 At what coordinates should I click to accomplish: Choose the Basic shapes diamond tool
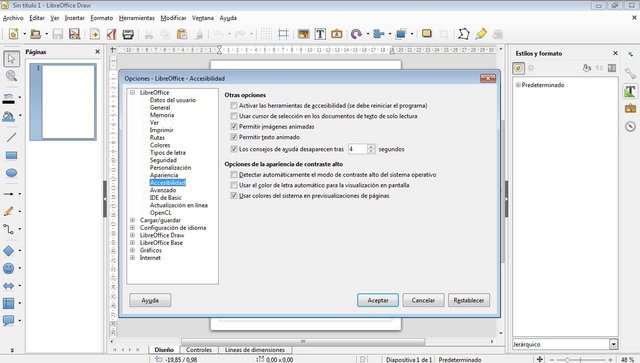tap(9, 251)
